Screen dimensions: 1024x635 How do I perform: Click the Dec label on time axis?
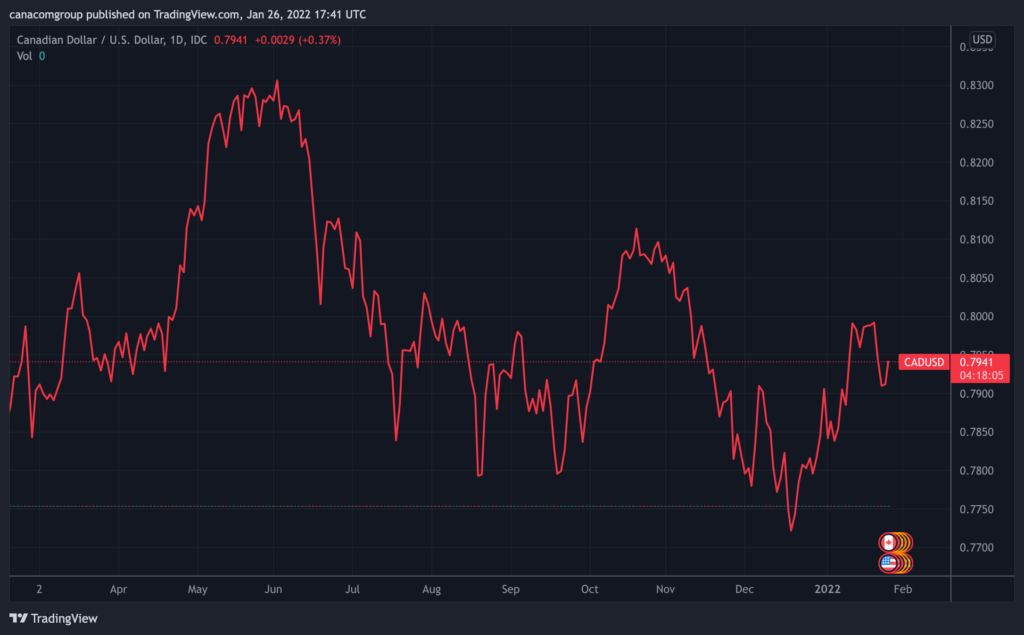744,589
